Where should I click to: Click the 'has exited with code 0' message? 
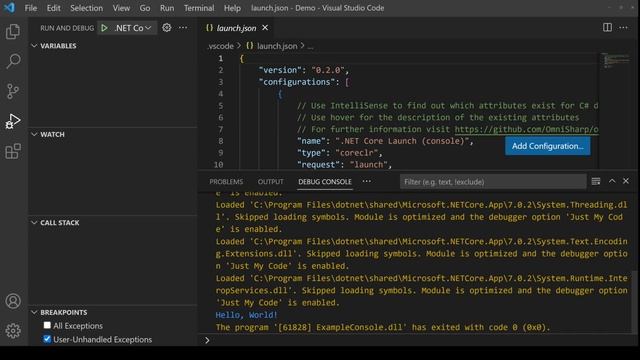click(383, 327)
